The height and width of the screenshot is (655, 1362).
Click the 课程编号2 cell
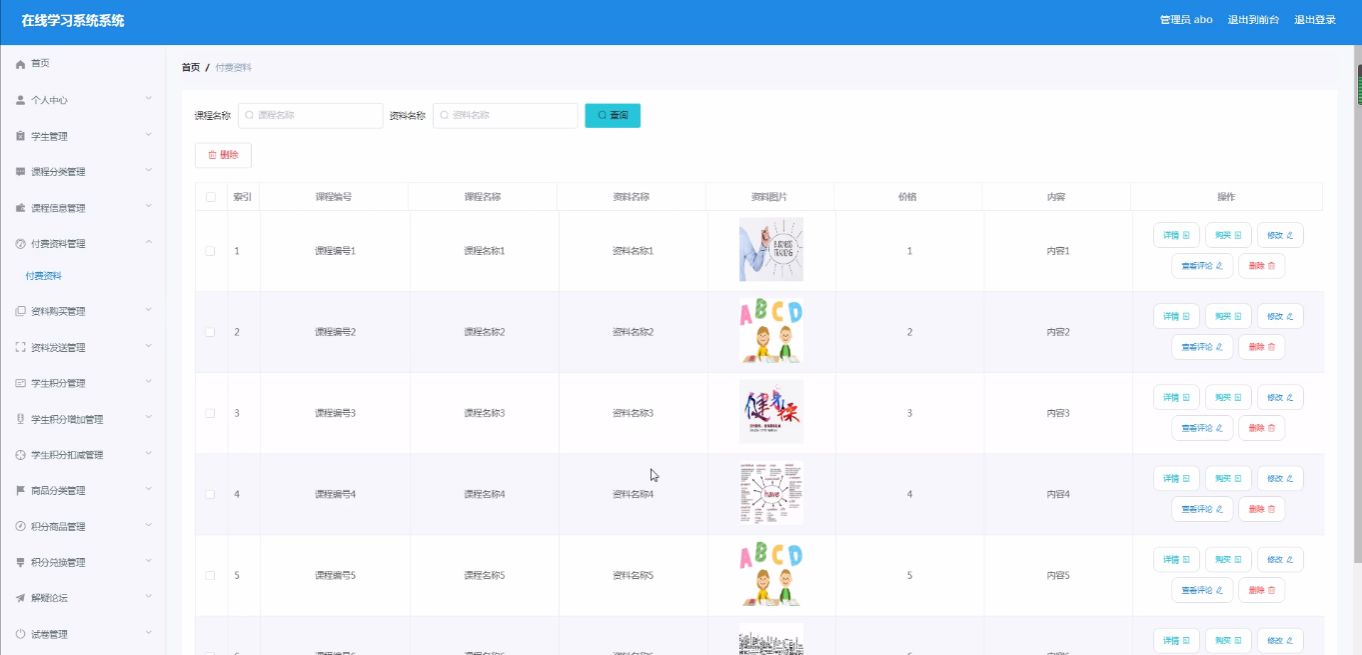pos(335,332)
